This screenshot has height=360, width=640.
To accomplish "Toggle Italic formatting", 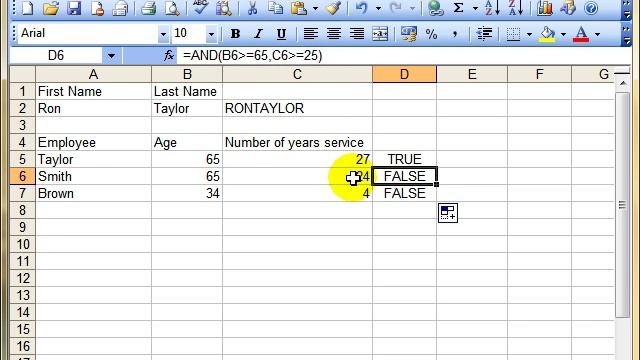I will (x=258, y=34).
